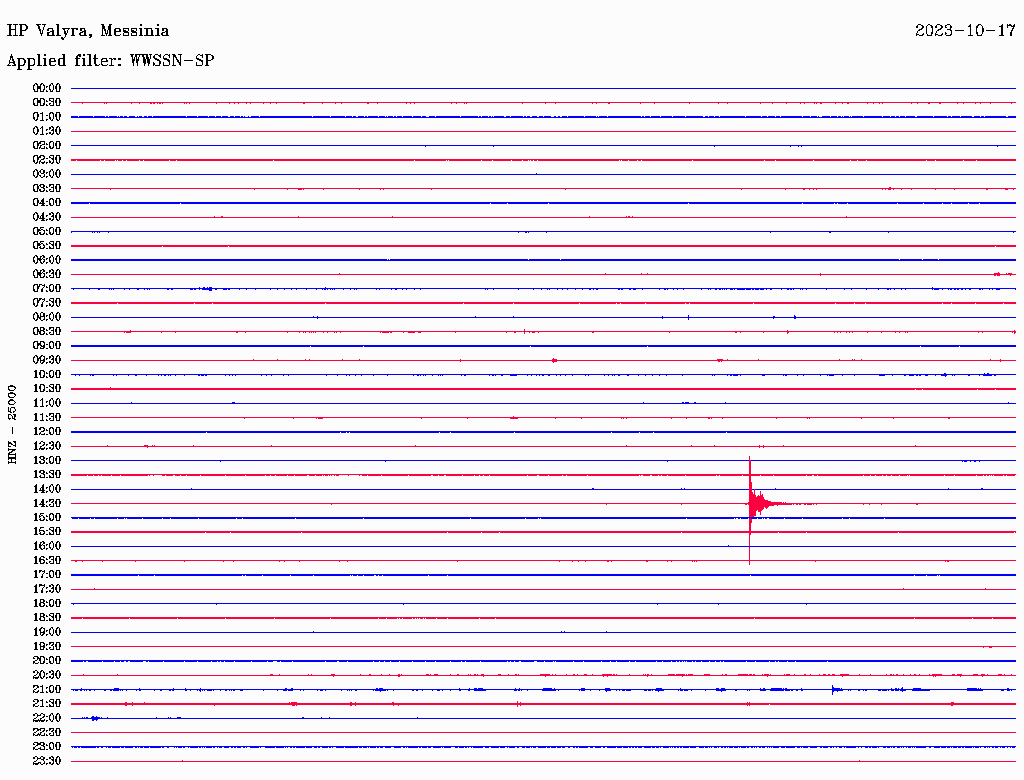
Task: Select the 19:00 time label
Action: coord(47,632)
